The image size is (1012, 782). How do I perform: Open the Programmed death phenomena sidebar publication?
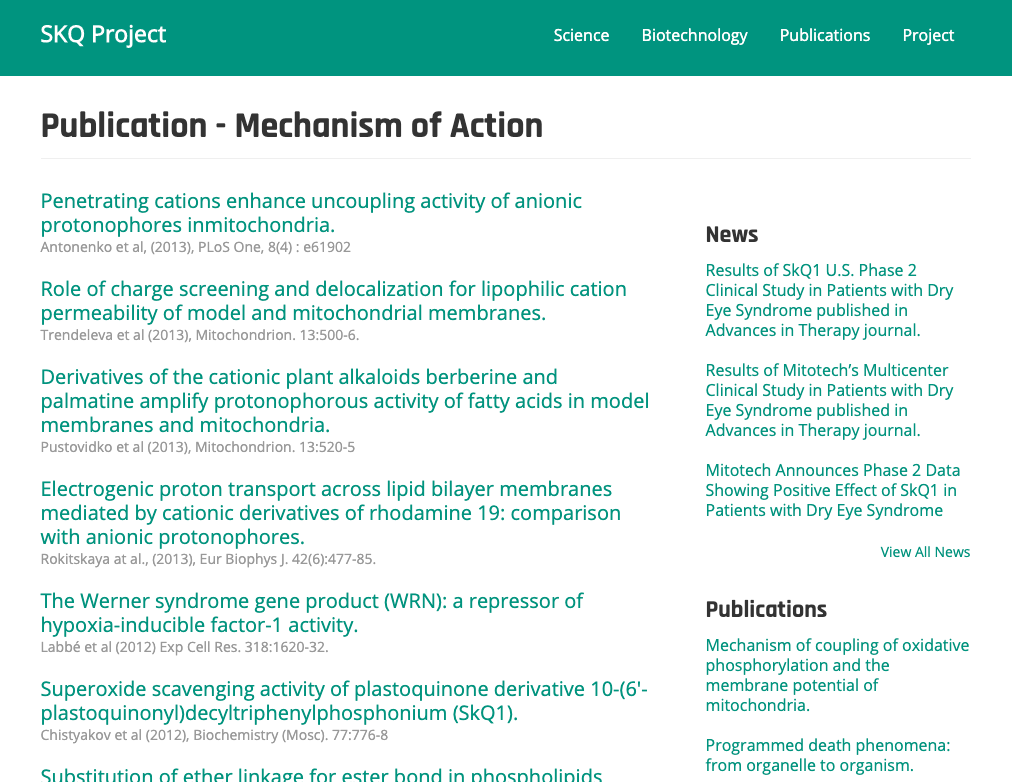point(827,755)
